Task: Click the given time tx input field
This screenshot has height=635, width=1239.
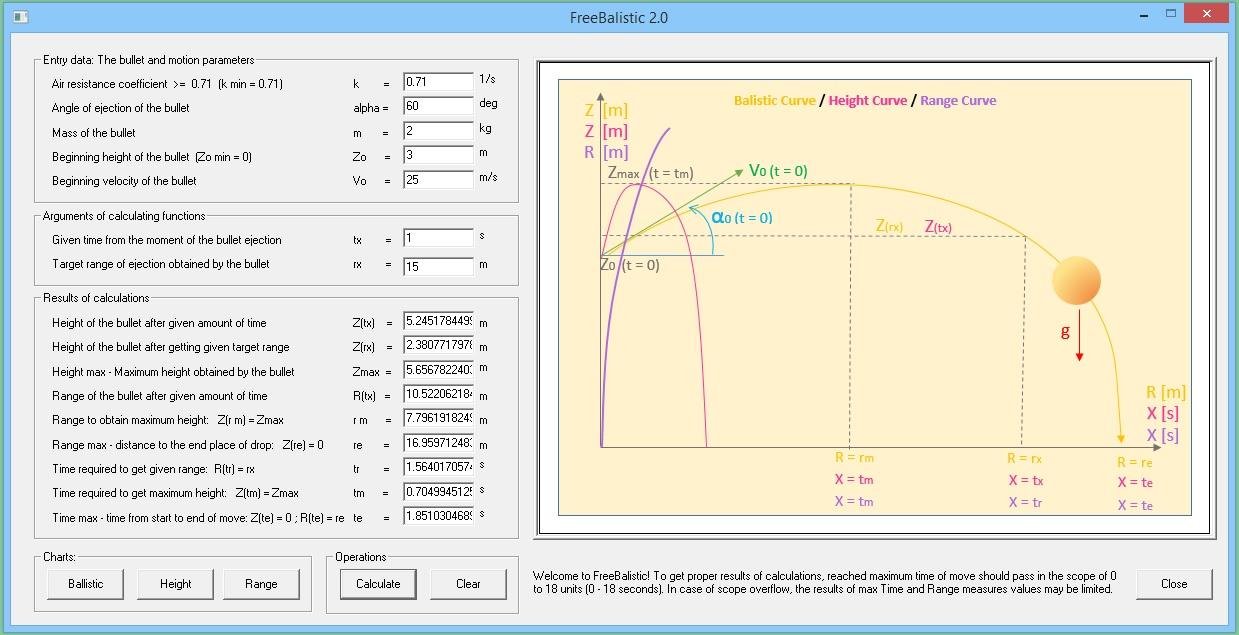Action: (x=436, y=238)
